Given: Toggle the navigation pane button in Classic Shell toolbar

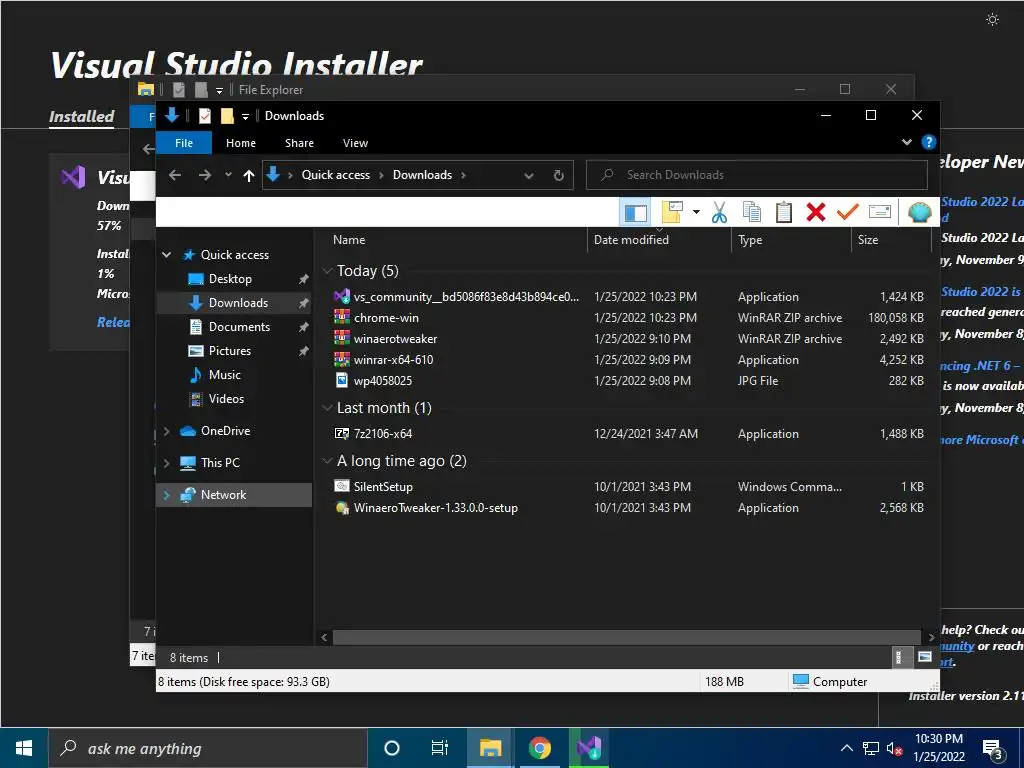Looking at the screenshot, I should pyautogui.click(x=635, y=212).
